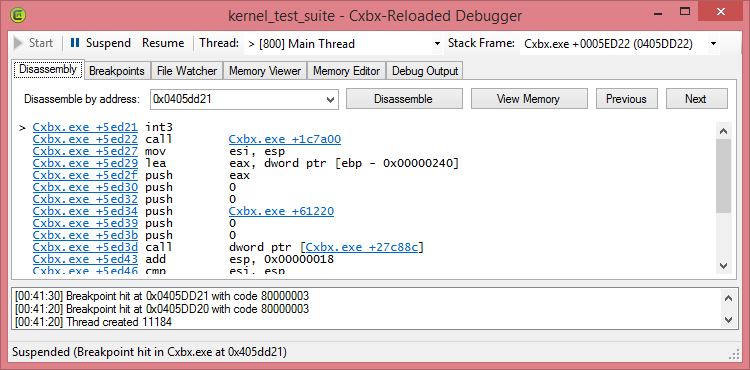This screenshot has width=750, height=370.
Task: Go to Previous disassembly page
Action: [626, 98]
